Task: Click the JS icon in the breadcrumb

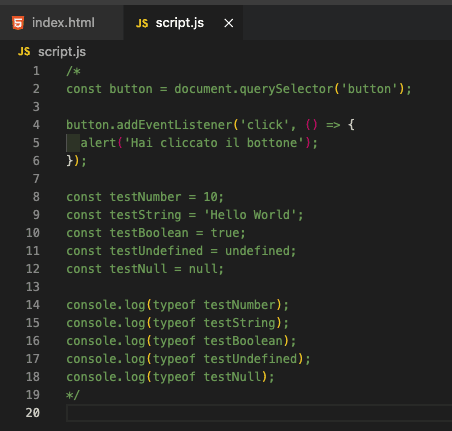Action: point(24,52)
